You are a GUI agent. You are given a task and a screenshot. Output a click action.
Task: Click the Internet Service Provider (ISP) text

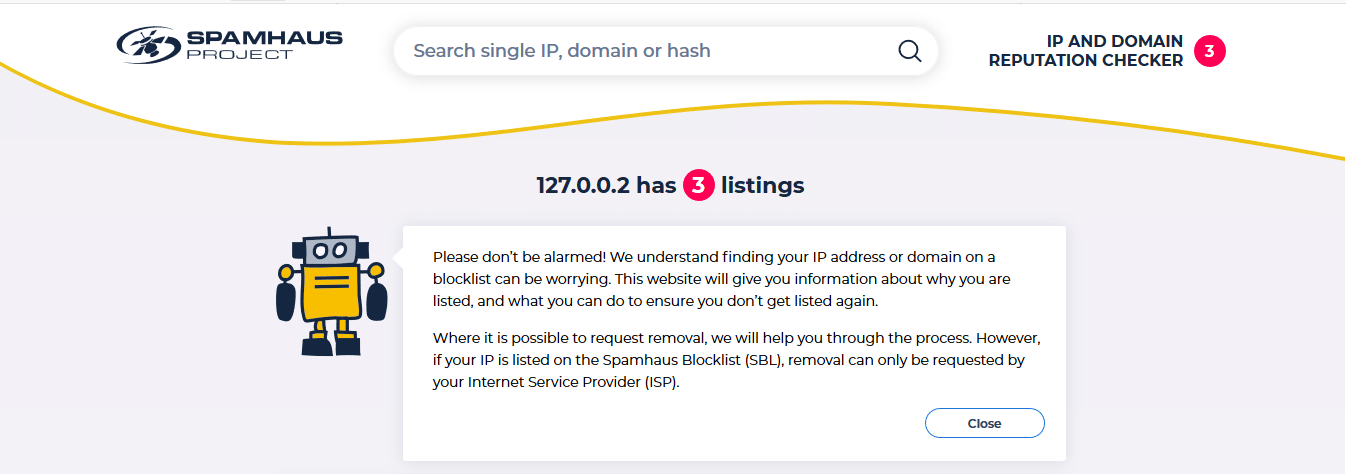(x=572, y=382)
